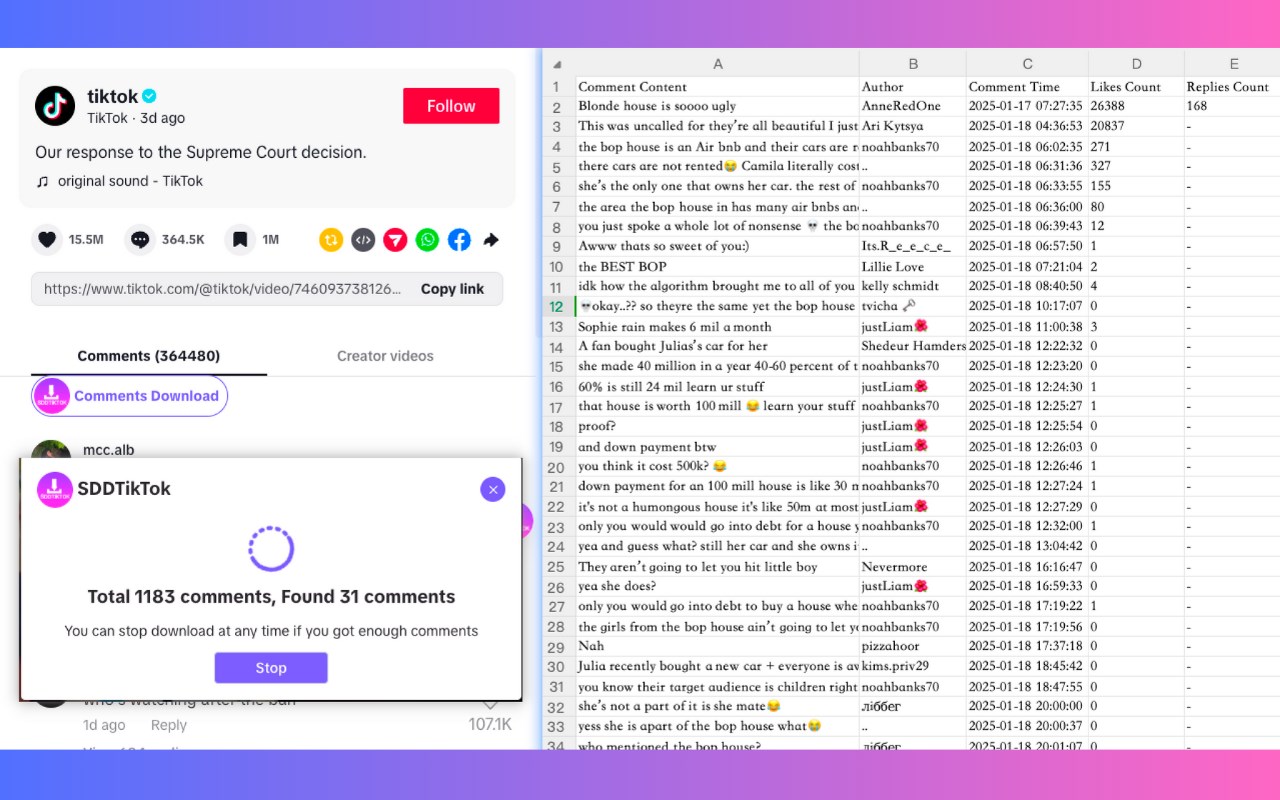The width and height of the screenshot is (1280, 800).
Task: Click the blue verified badge next to tiktok
Action: tap(149, 96)
